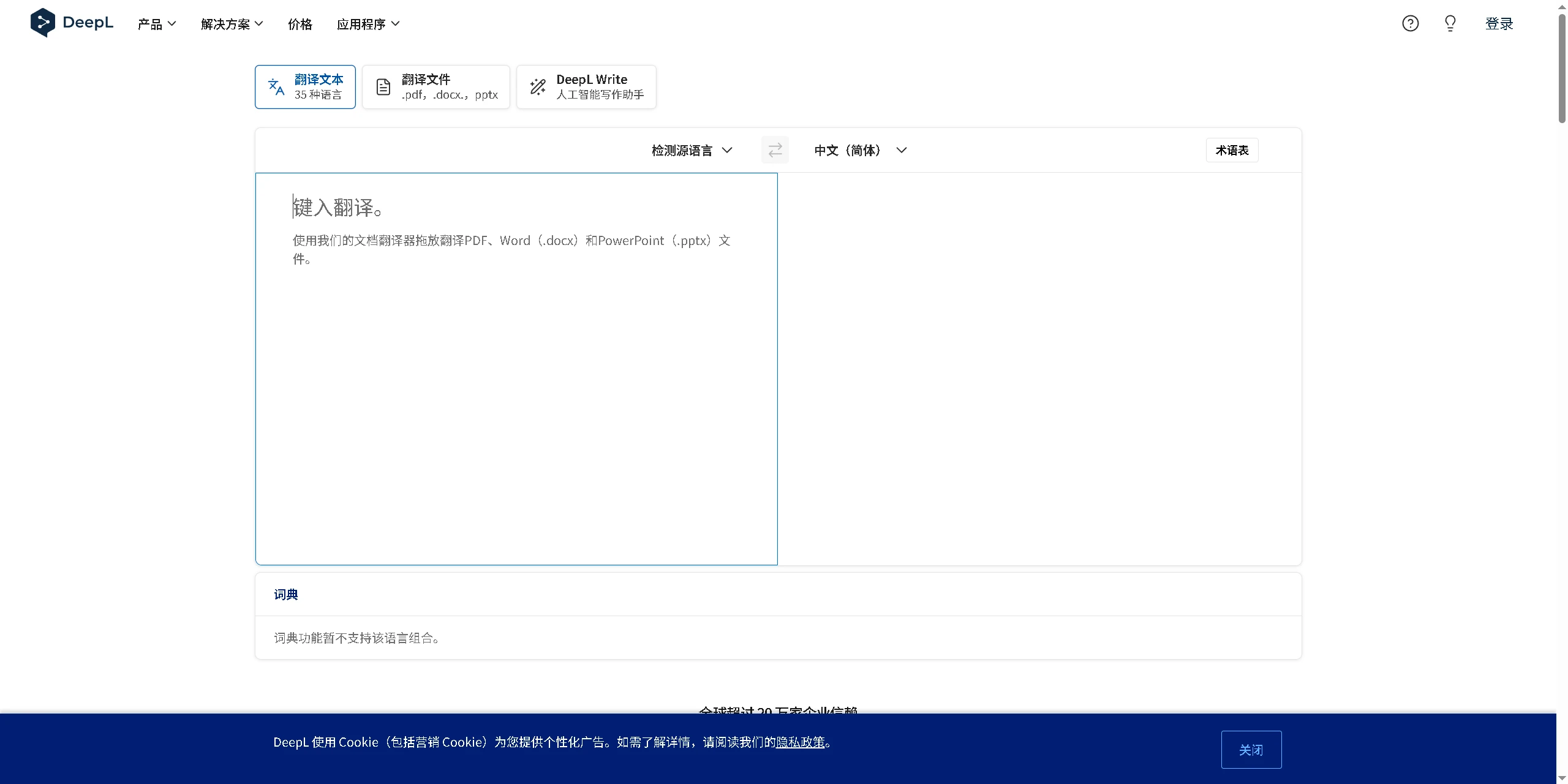Switch to the DeepL Write tab
The width and height of the screenshot is (1568, 784).
click(586, 87)
